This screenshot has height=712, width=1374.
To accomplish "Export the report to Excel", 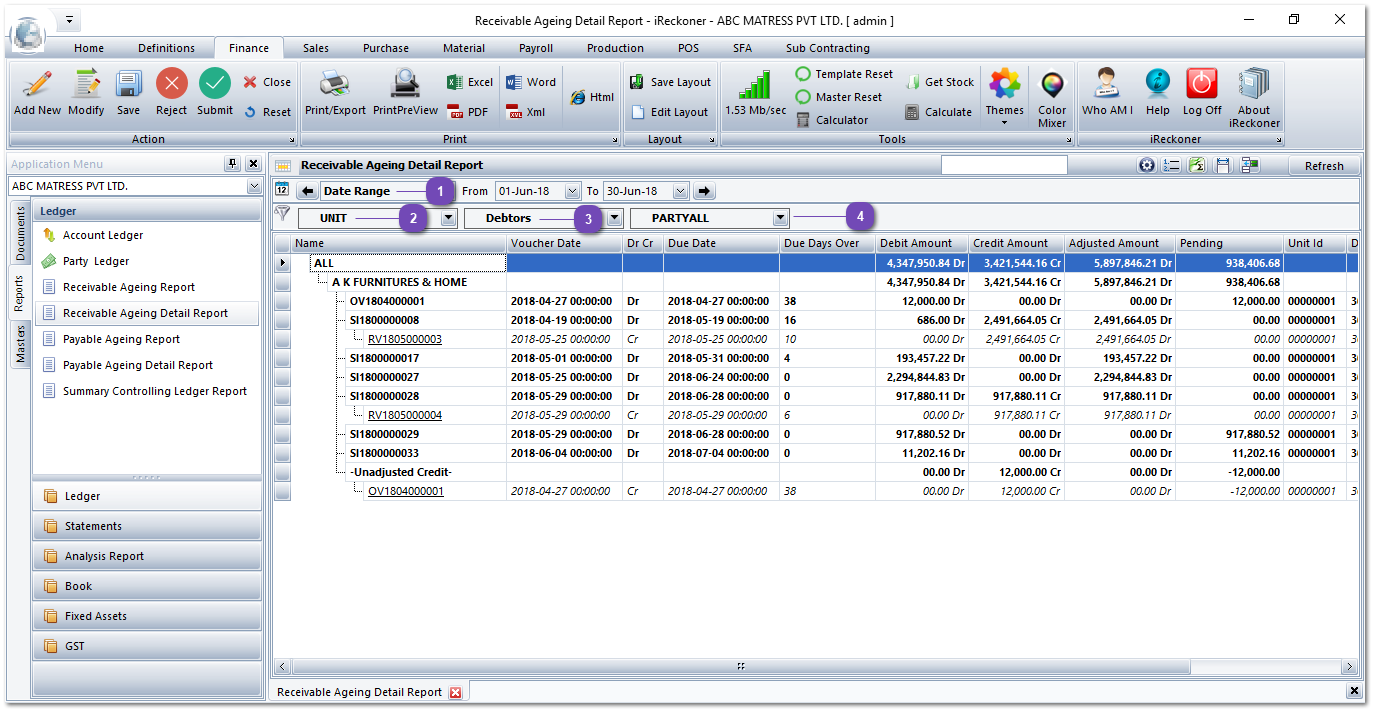I will point(468,82).
